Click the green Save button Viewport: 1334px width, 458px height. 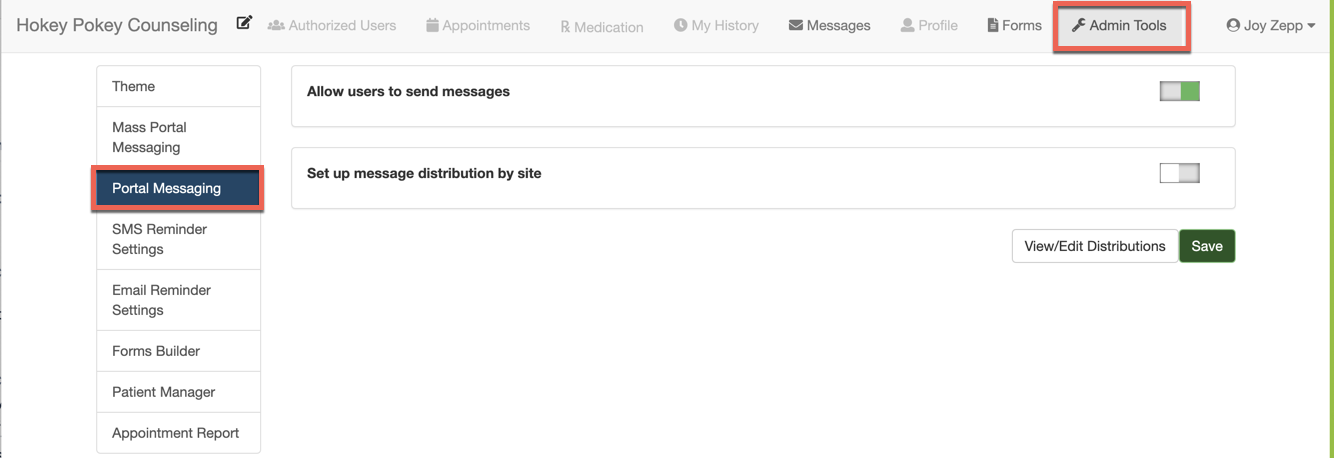(x=1207, y=246)
